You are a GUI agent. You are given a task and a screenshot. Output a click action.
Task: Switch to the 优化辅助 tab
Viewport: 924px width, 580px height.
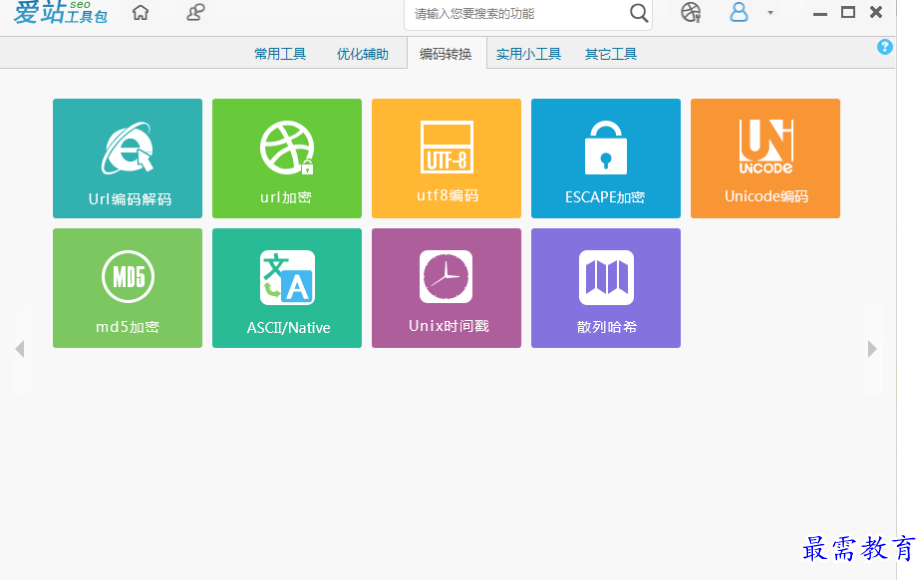click(362, 54)
